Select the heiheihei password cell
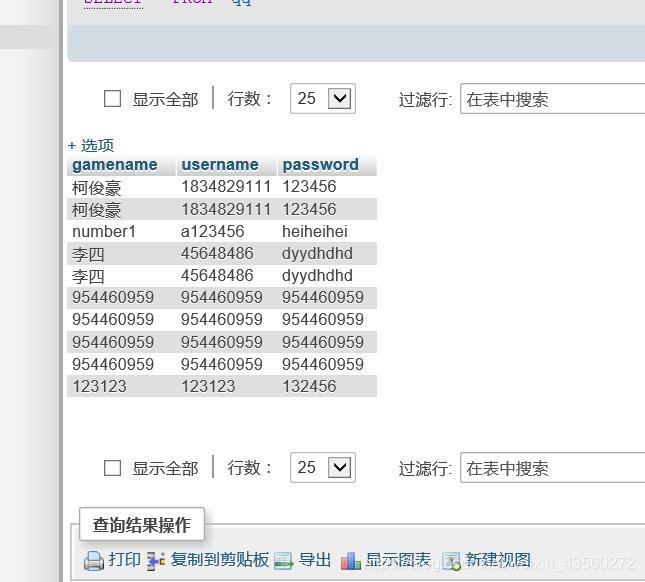The width and height of the screenshot is (645, 582). coord(327,232)
